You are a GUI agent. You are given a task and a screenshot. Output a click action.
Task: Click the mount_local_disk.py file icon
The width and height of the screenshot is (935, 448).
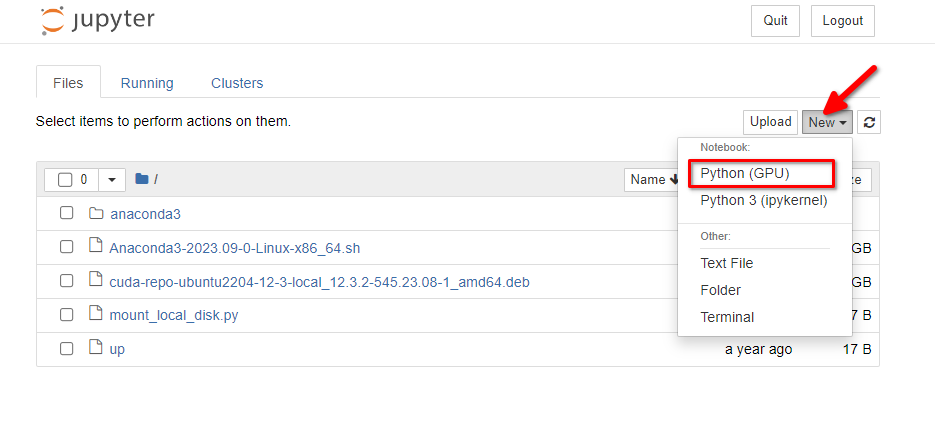(95, 313)
